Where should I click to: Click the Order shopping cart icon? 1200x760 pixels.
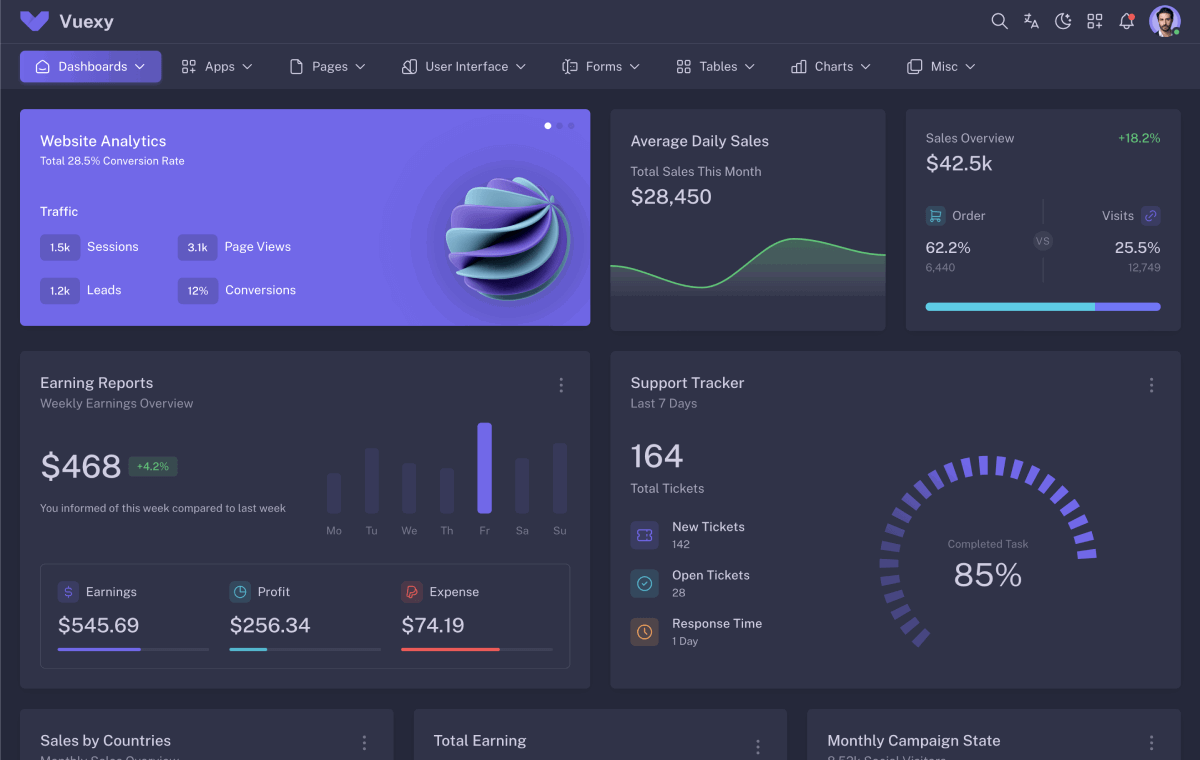click(936, 215)
